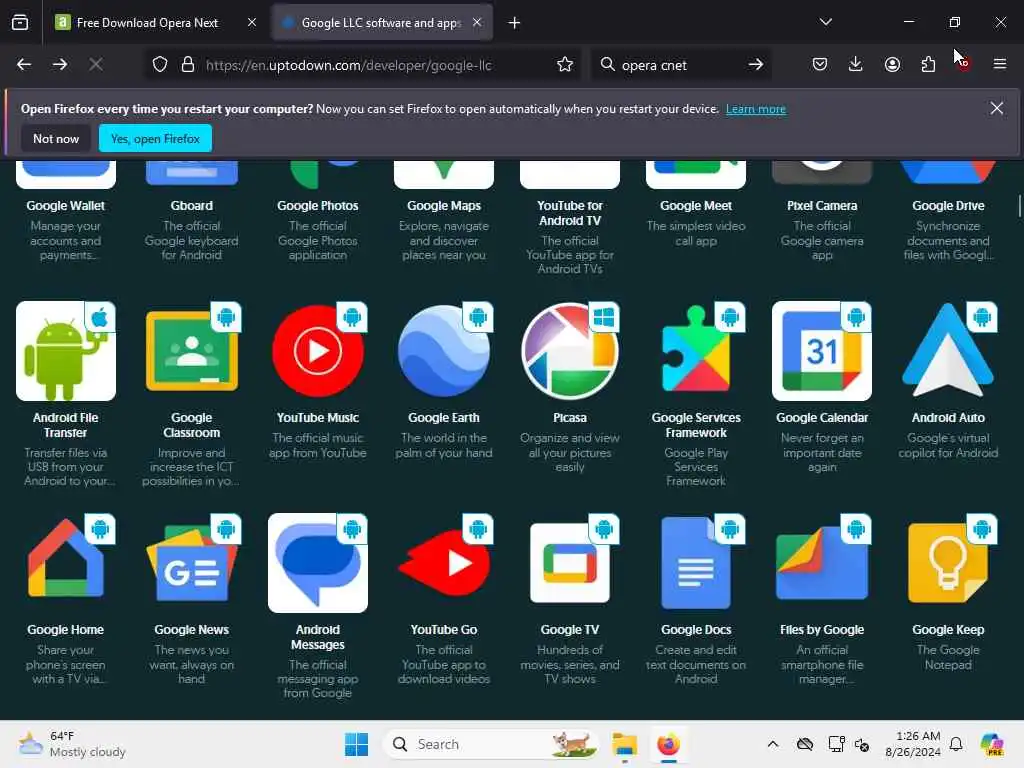This screenshot has height=768, width=1024.
Task: Open the Files by Google app icon
Action: tap(822, 563)
